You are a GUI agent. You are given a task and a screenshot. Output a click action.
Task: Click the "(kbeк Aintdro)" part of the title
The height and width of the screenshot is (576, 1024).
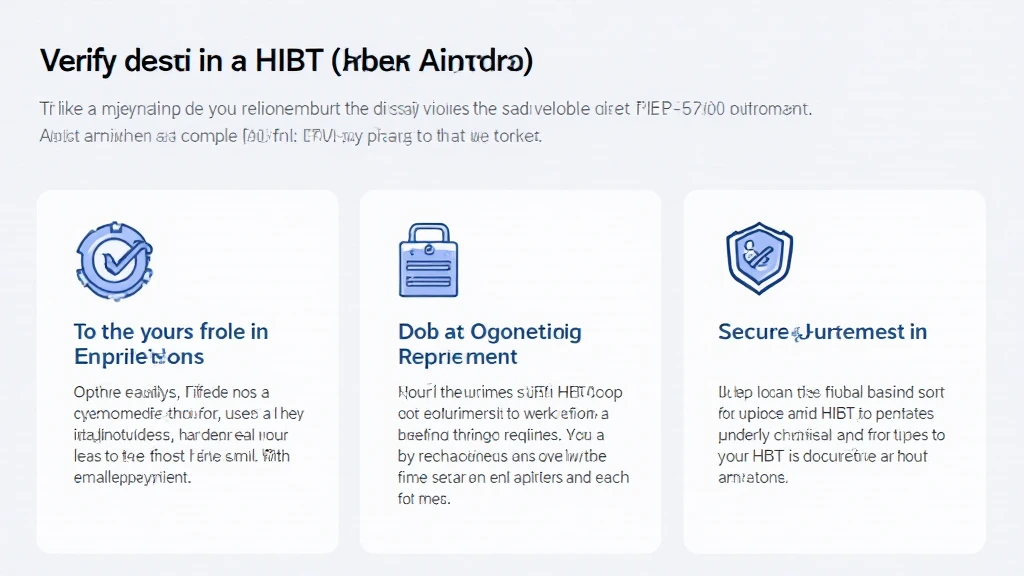tap(432, 61)
